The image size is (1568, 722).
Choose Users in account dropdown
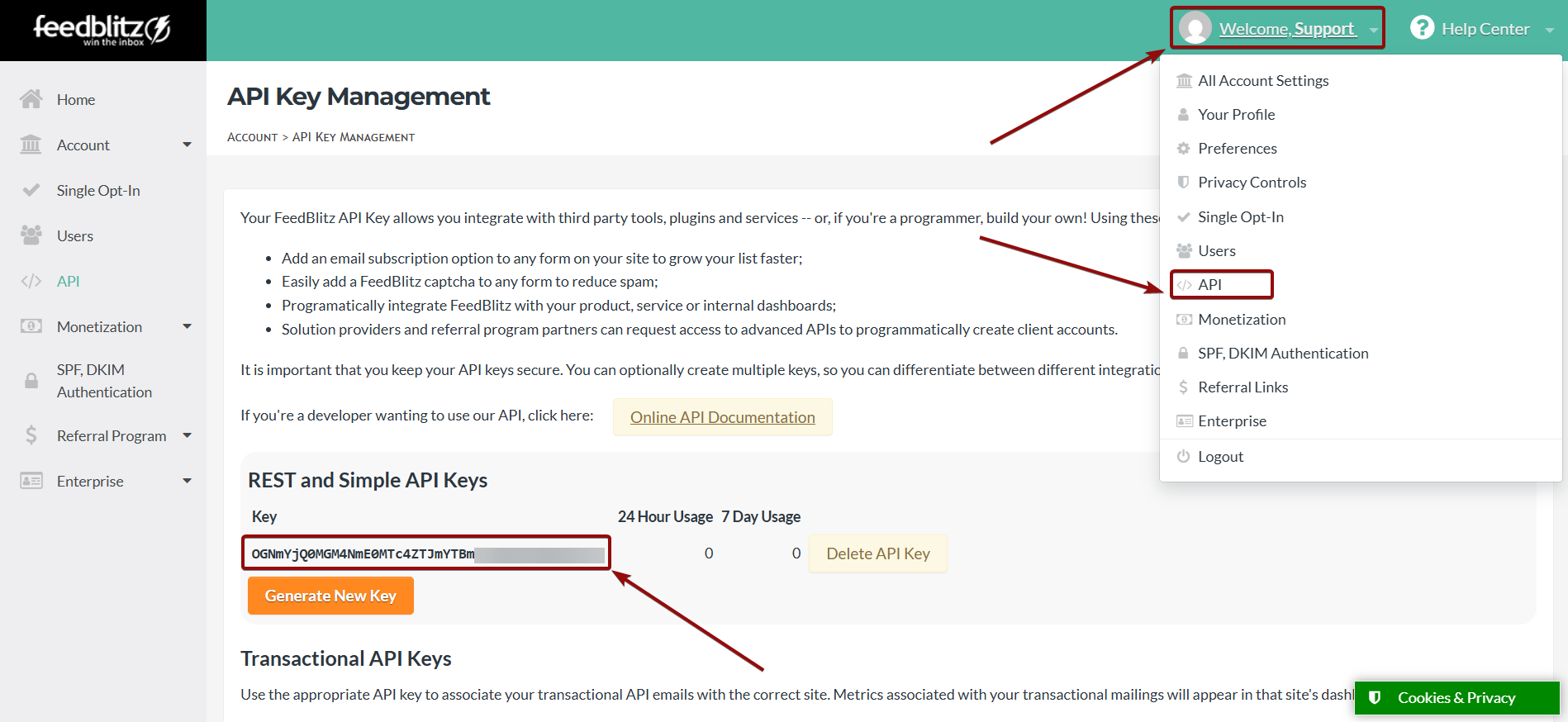point(1217,250)
